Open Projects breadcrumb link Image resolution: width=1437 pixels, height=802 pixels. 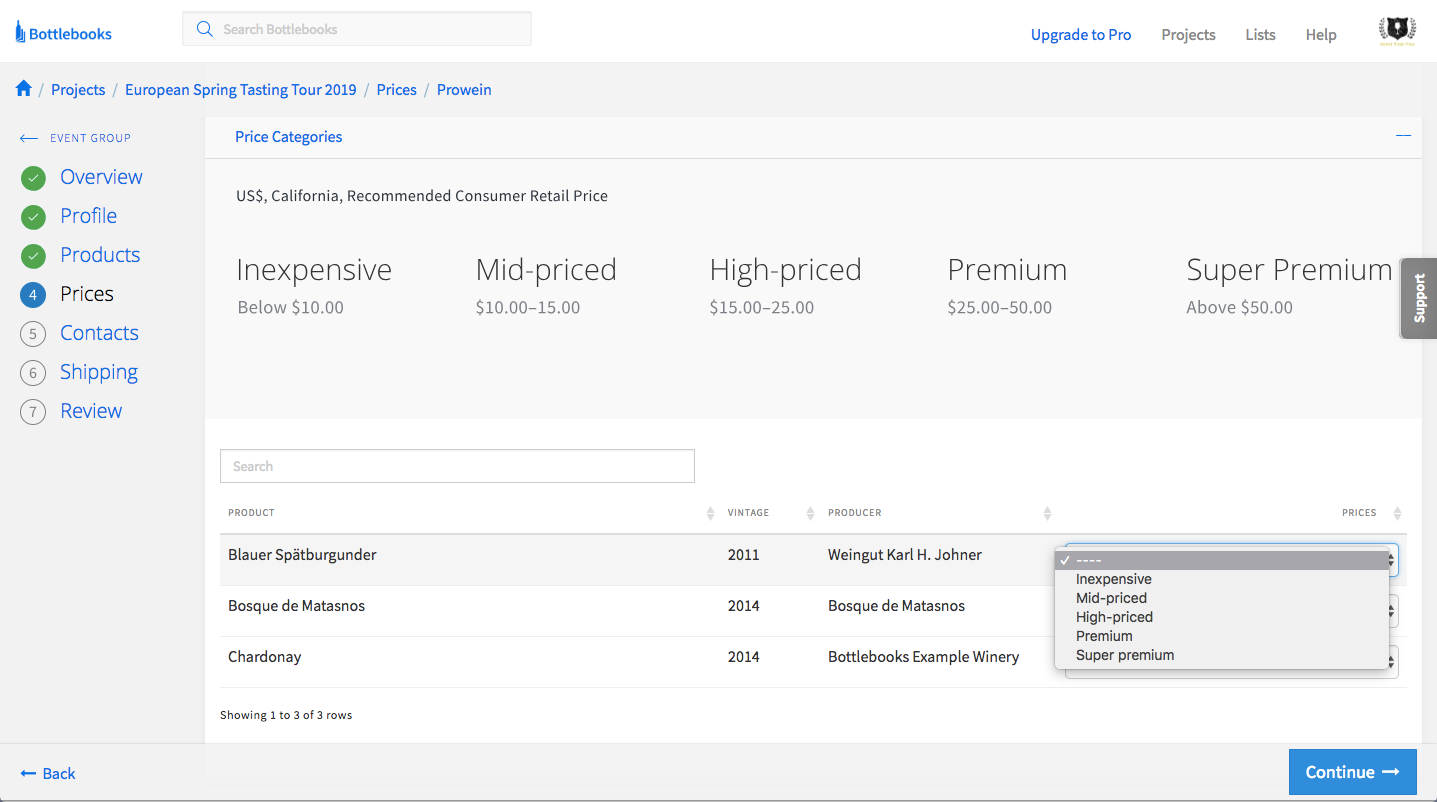click(78, 89)
